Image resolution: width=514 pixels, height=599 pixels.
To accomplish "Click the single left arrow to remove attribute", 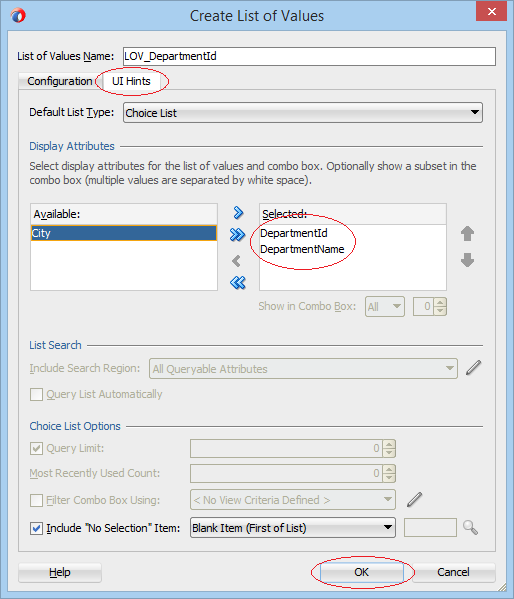I will (237, 261).
